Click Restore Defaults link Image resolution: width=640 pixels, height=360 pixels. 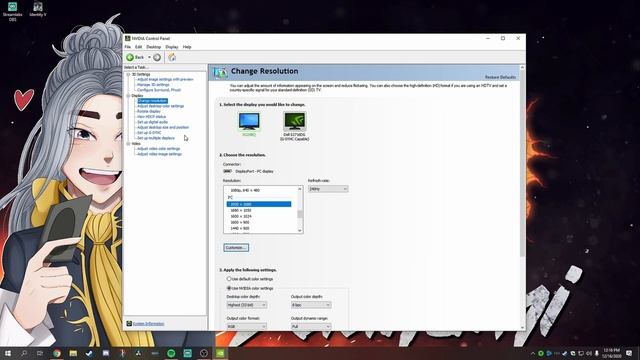pyautogui.click(x=500, y=77)
